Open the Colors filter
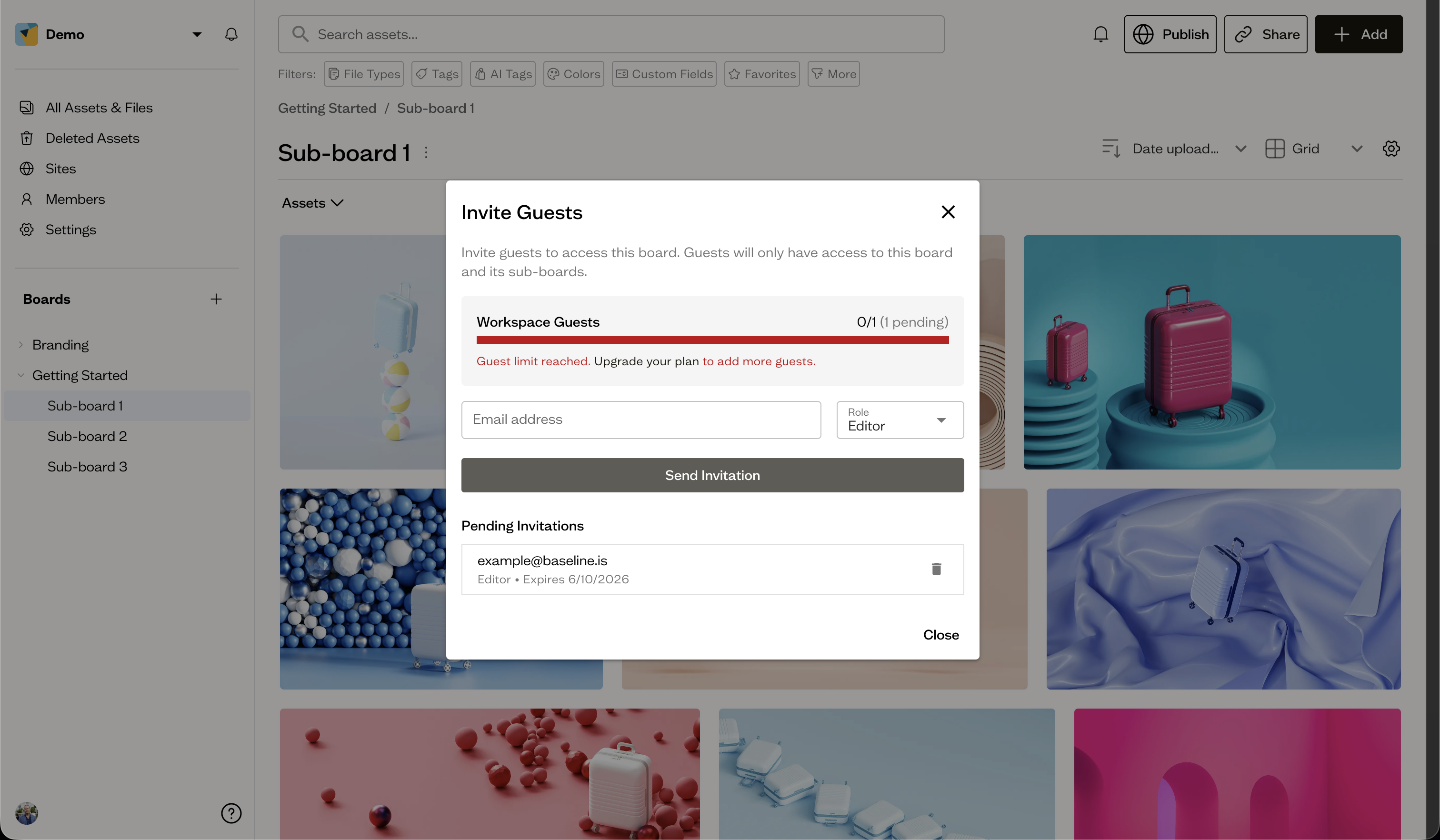 [x=573, y=74]
